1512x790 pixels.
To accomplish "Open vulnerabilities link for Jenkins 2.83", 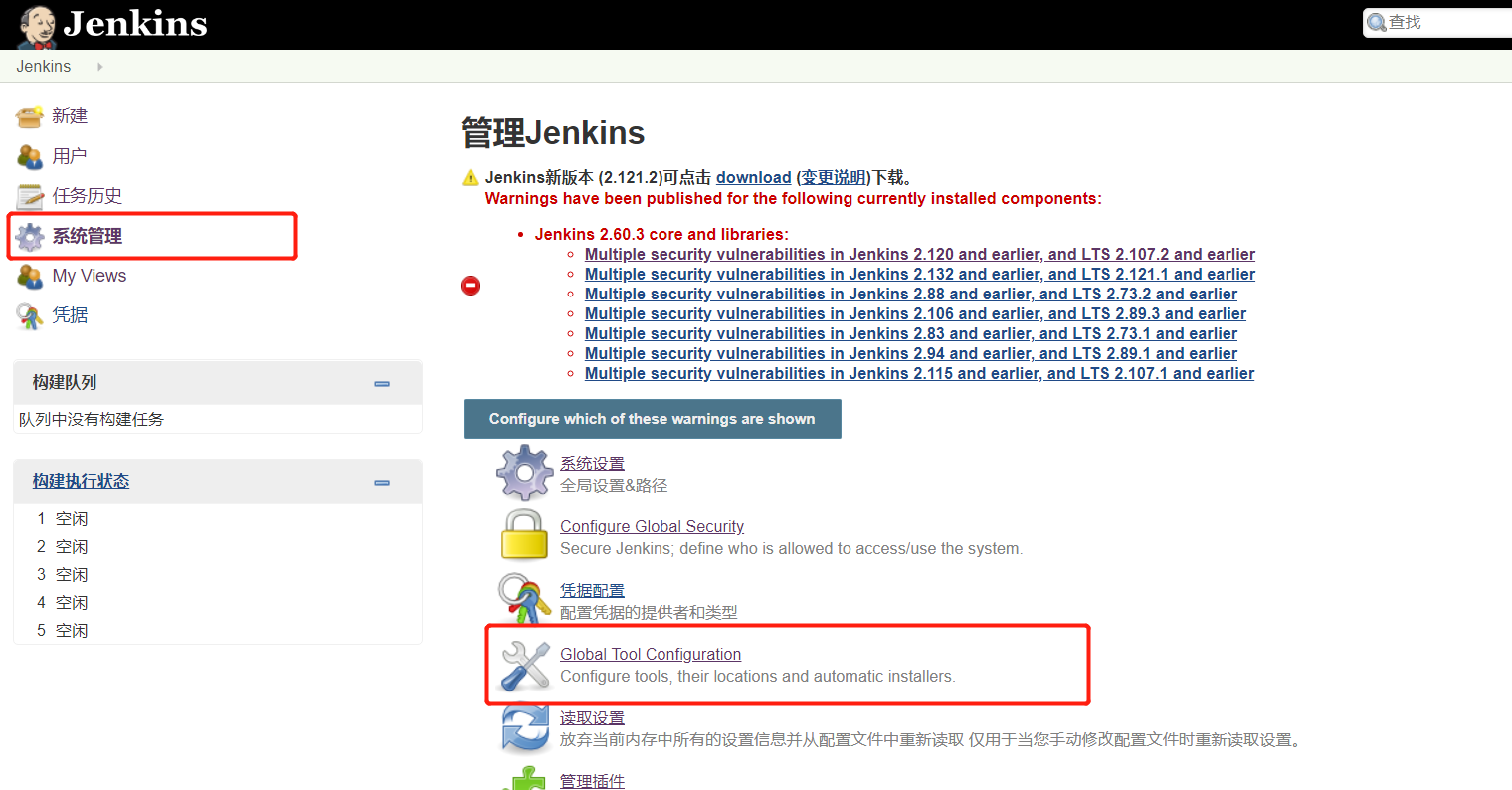I will tap(911, 334).
